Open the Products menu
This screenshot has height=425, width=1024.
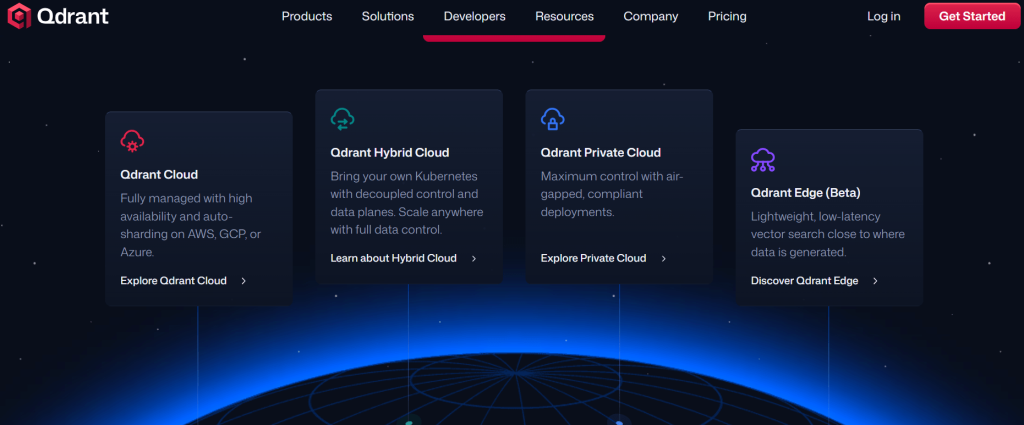point(307,16)
